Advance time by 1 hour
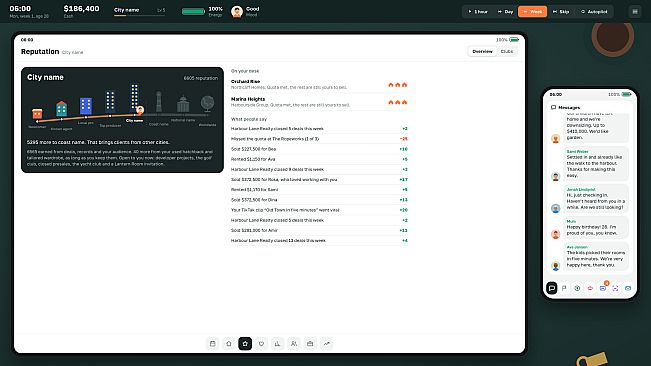This screenshot has width=651, height=366. click(478, 12)
